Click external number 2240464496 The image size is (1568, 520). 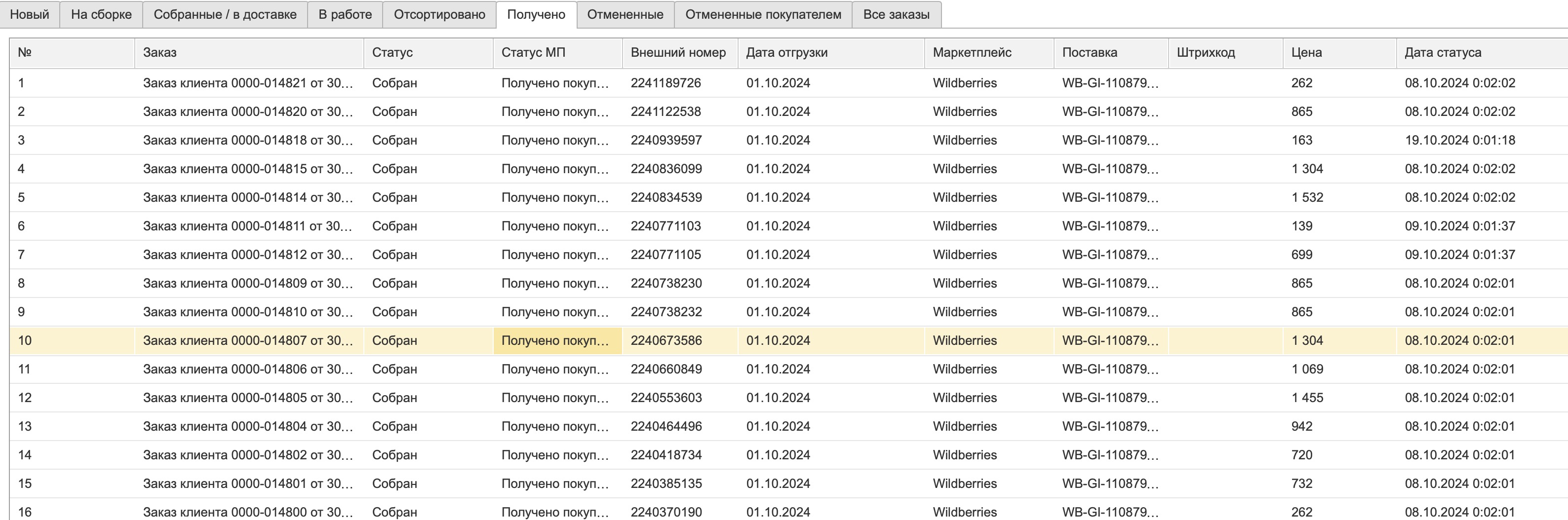(x=666, y=426)
